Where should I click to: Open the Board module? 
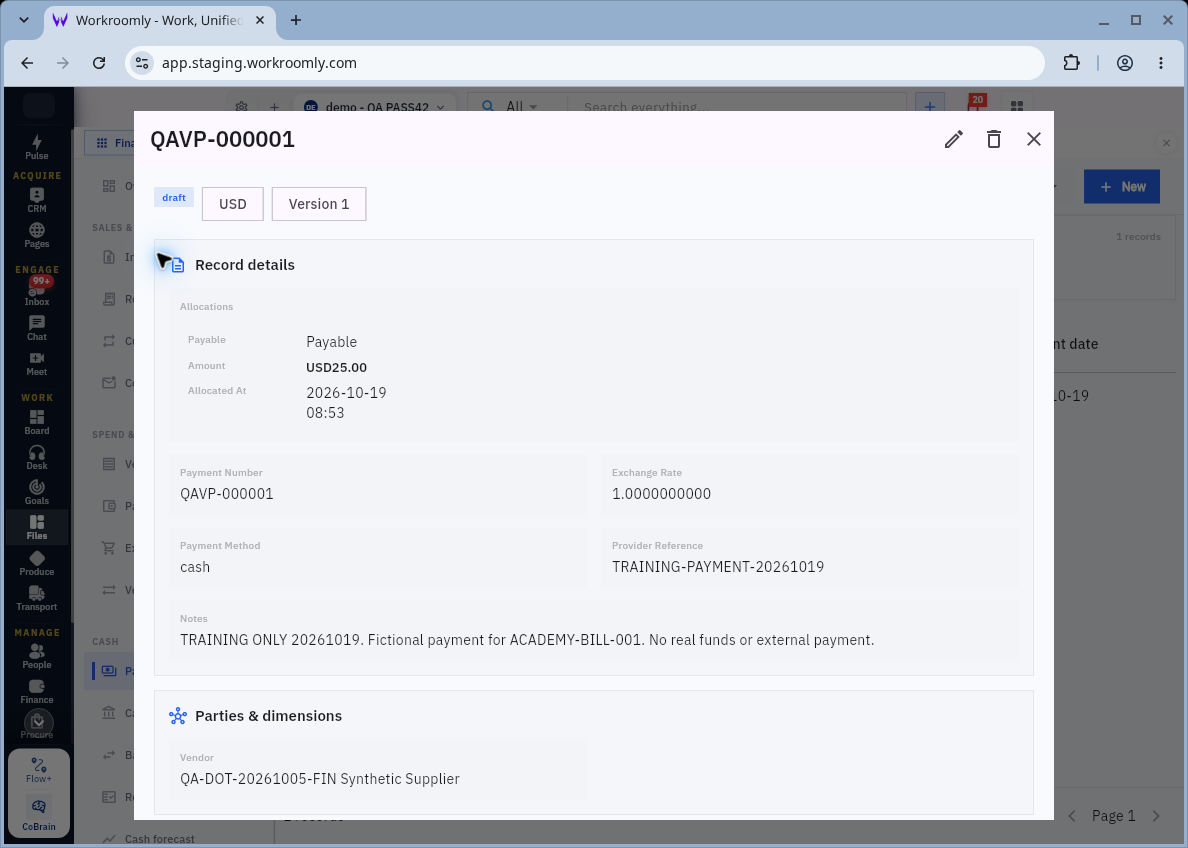coord(36,422)
